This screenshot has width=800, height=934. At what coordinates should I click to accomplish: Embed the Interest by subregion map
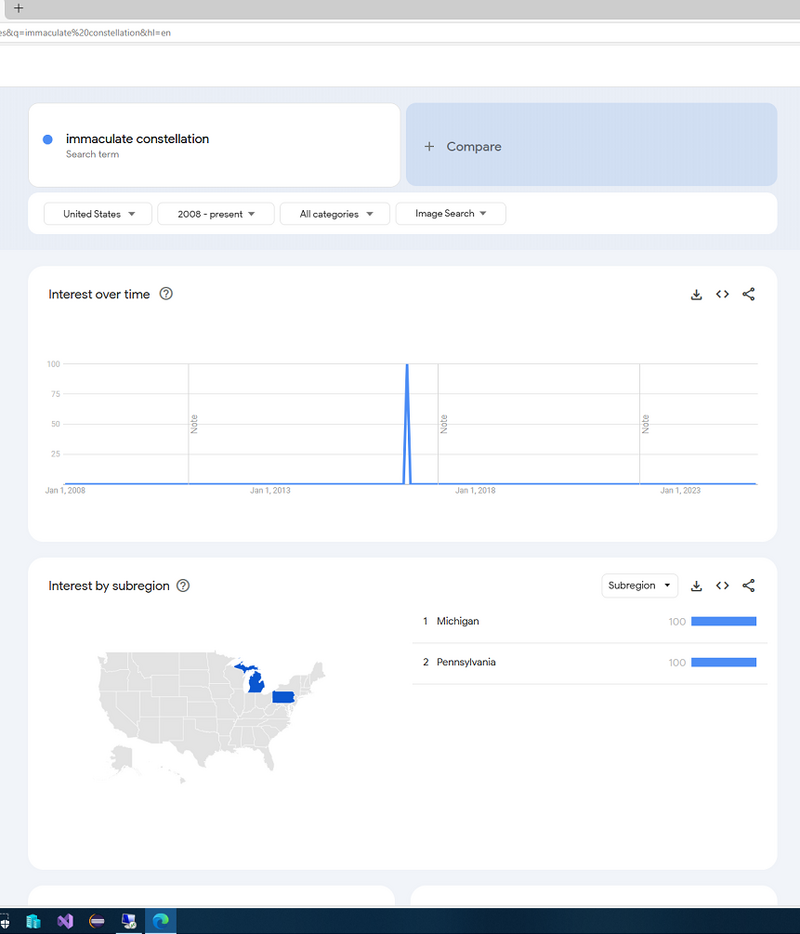(x=722, y=586)
